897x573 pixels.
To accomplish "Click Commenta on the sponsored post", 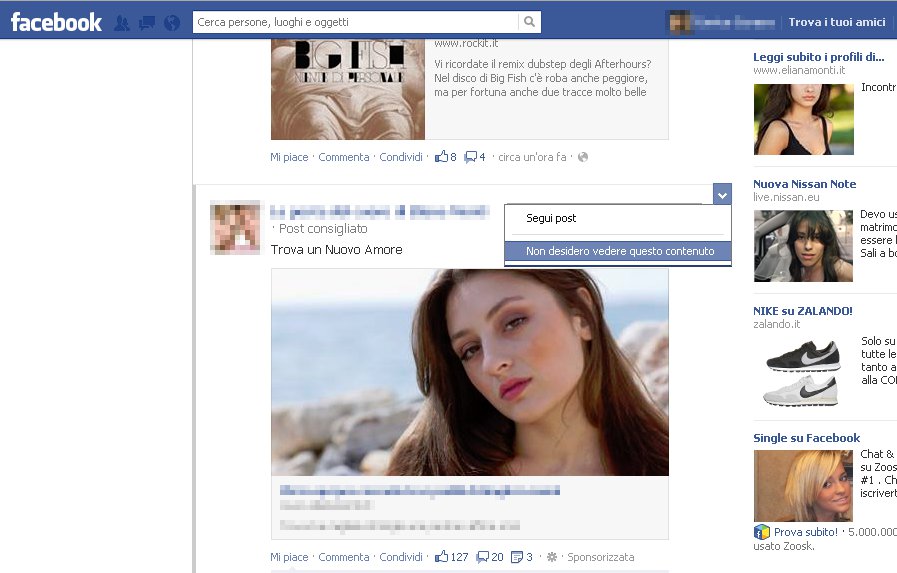I will click(x=344, y=557).
